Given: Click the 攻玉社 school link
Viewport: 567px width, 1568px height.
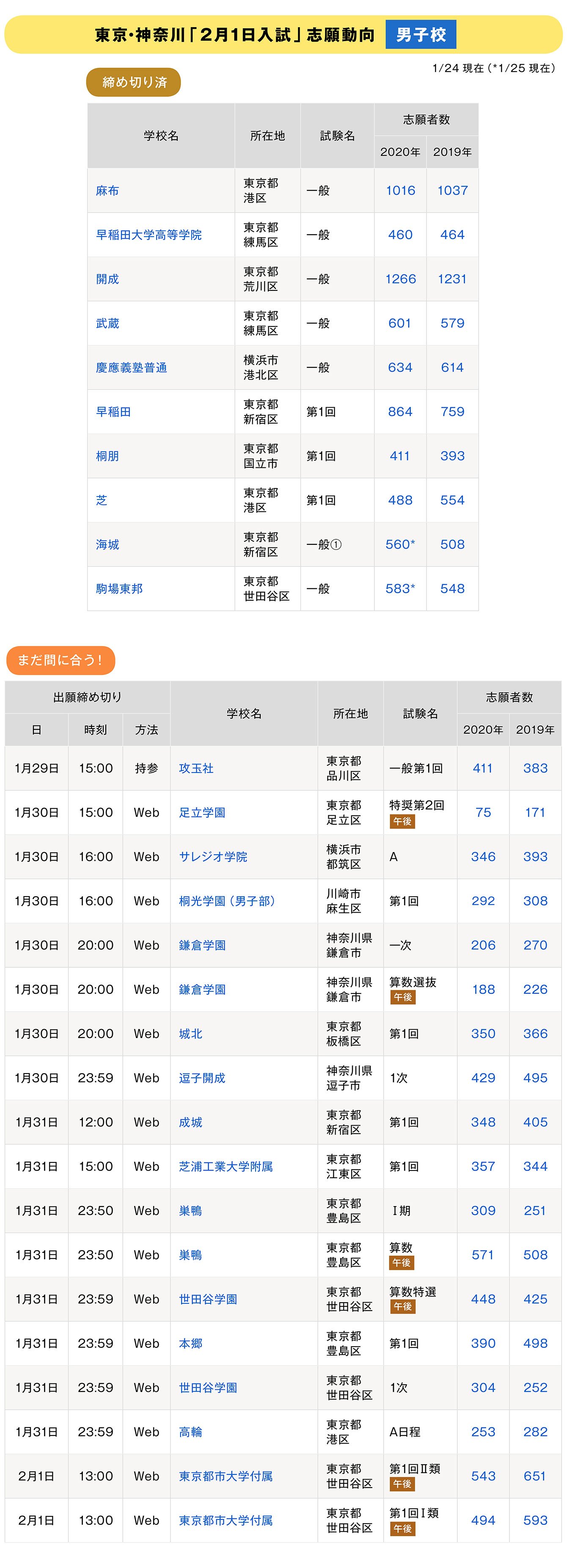Looking at the screenshot, I should pyautogui.click(x=196, y=768).
